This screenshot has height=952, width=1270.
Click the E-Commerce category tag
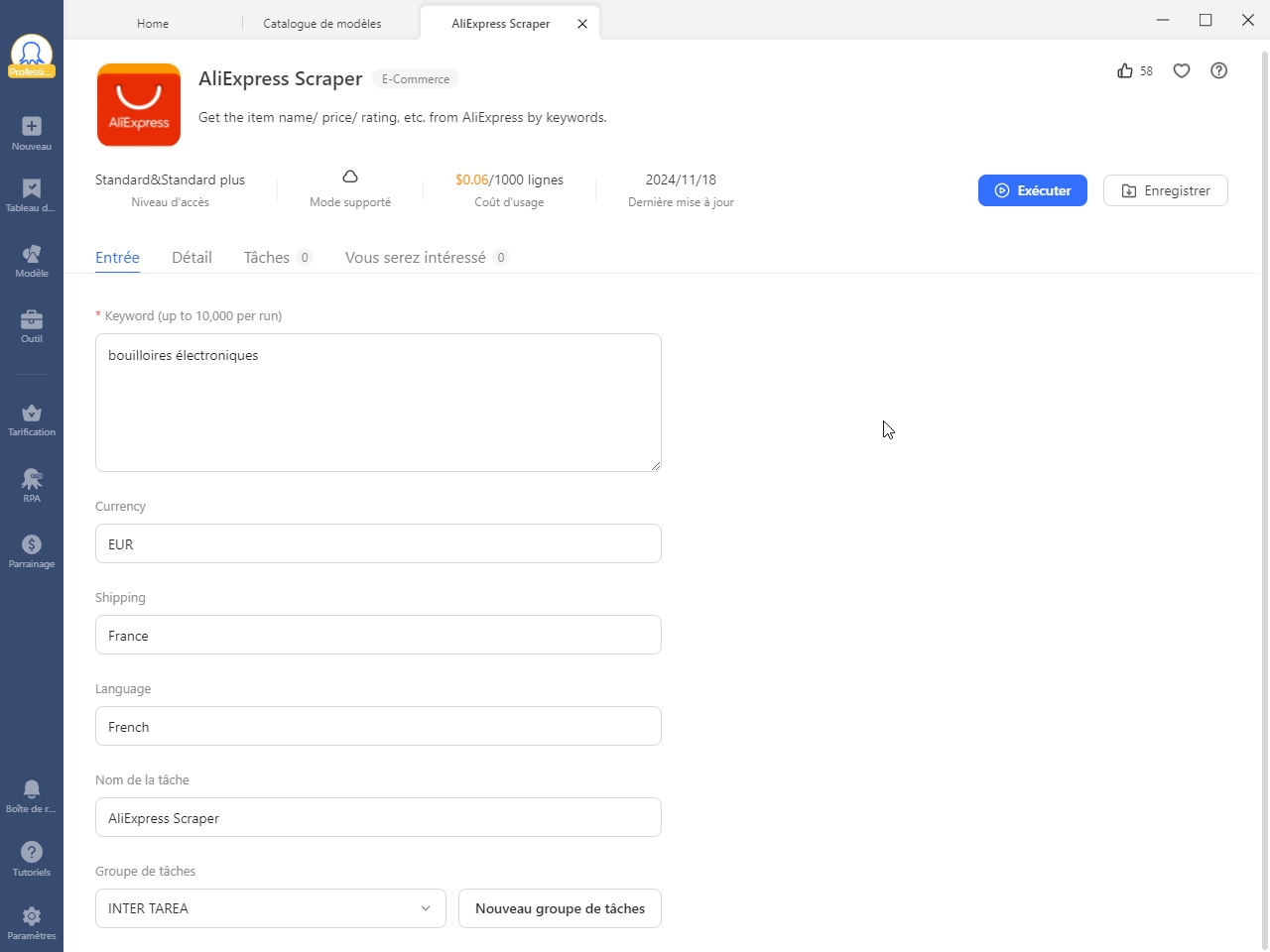point(416,79)
